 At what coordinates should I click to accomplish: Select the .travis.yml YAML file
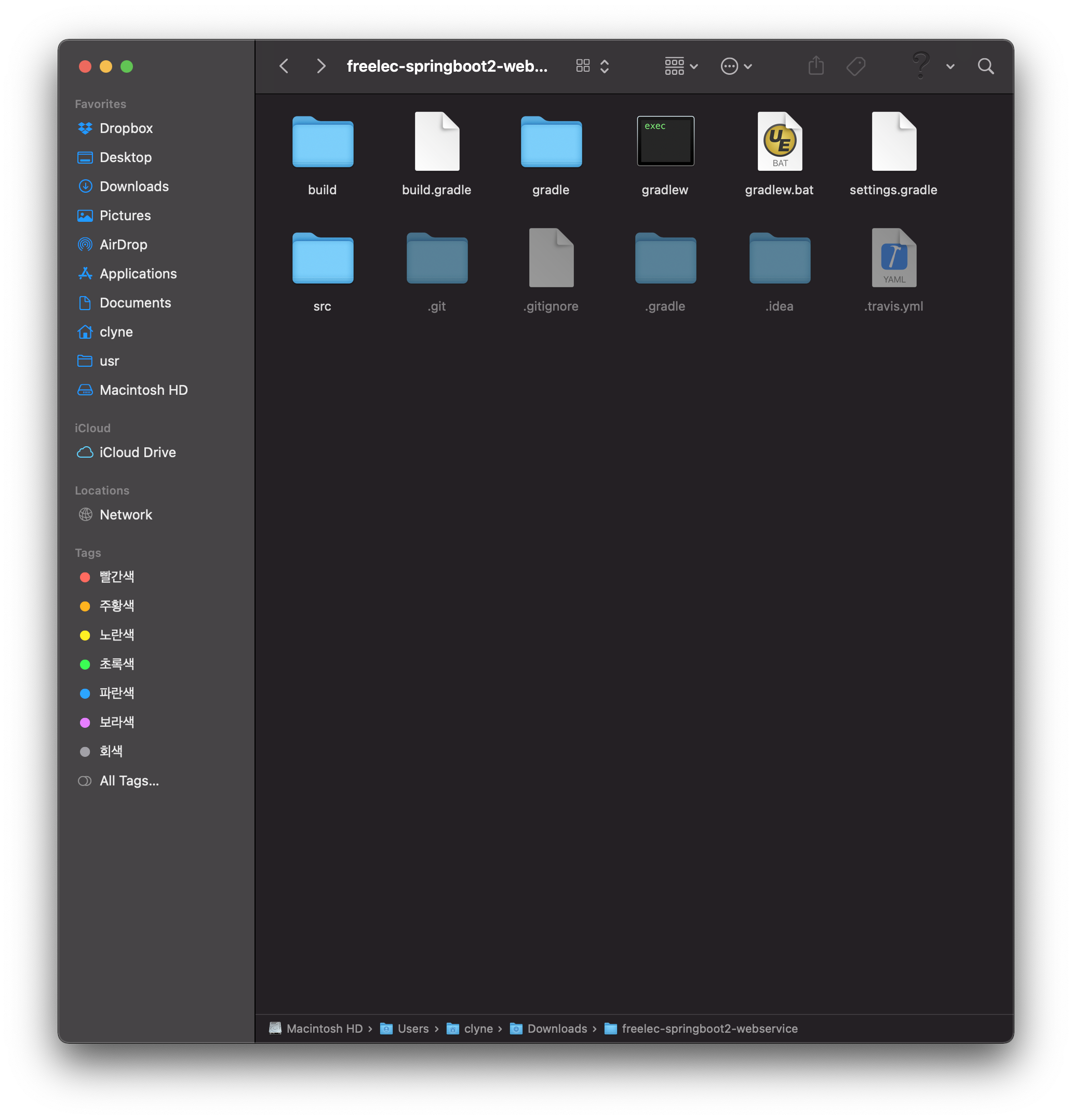pyautogui.click(x=894, y=258)
